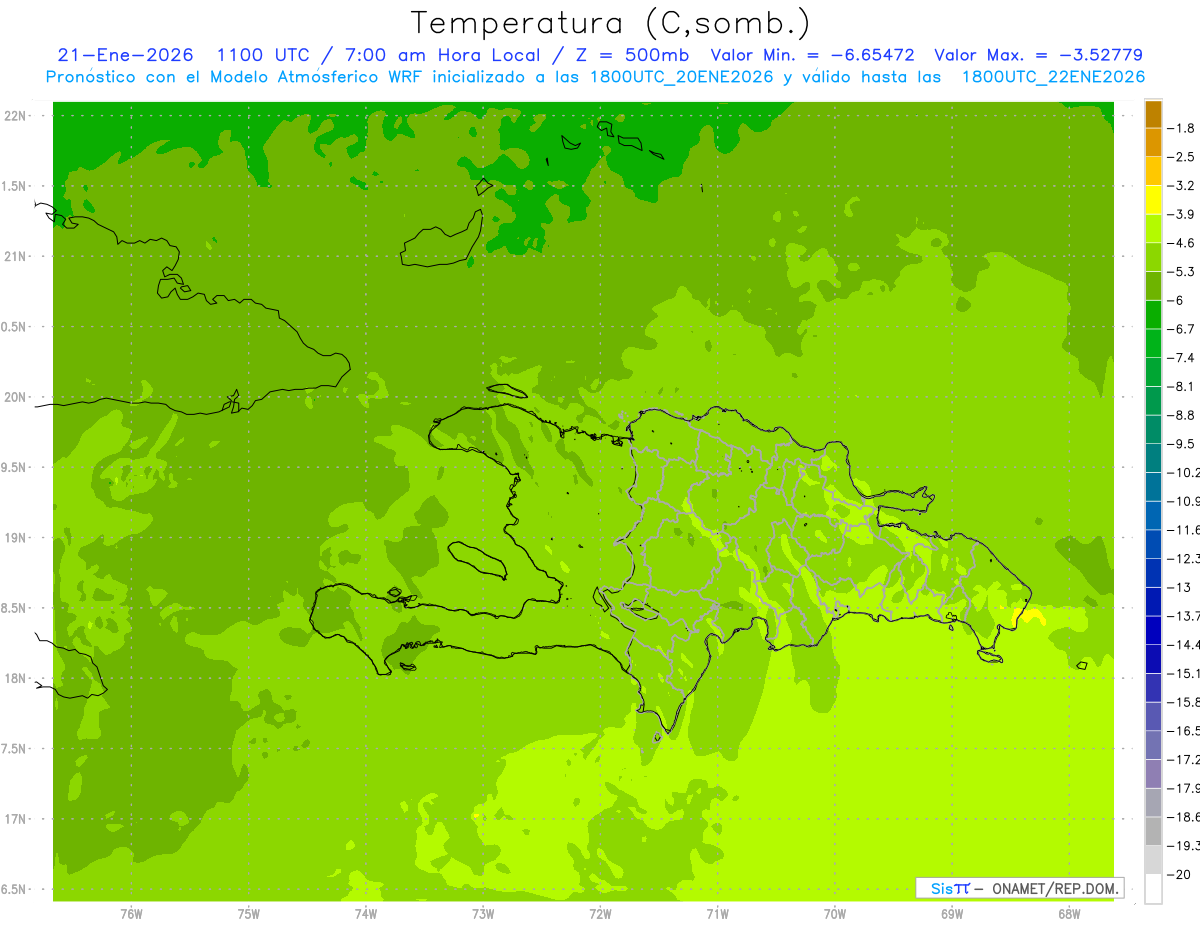The width and height of the screenshot is (1200, 927).
Task: Click the dark blue swatch between -14.4 and -13.7
Action: 1153,630
